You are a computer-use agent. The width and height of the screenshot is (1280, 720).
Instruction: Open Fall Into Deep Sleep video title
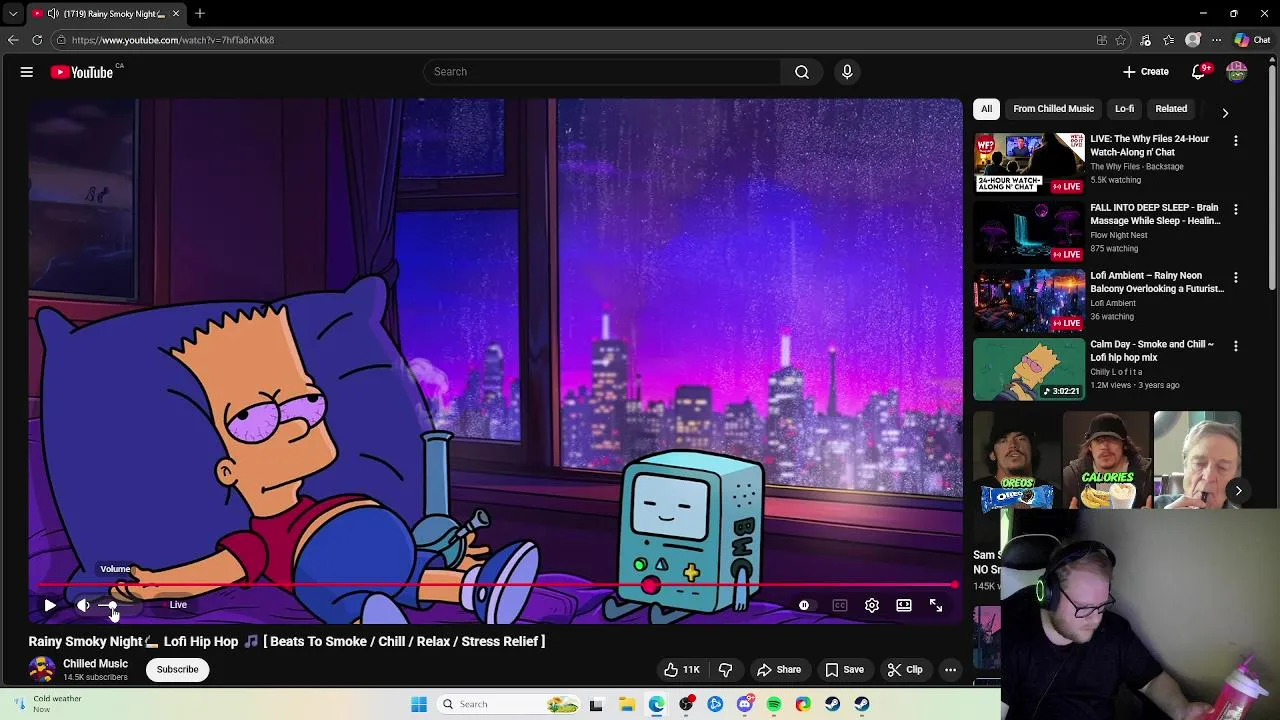point(1155,214)
